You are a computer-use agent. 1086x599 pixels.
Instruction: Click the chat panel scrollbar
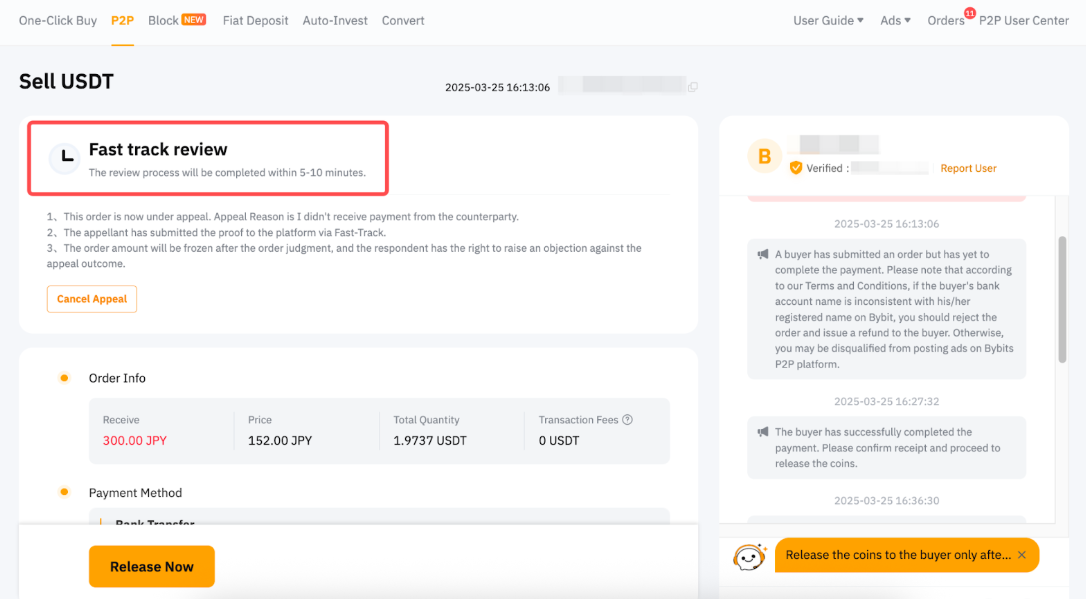(1062, 300)
